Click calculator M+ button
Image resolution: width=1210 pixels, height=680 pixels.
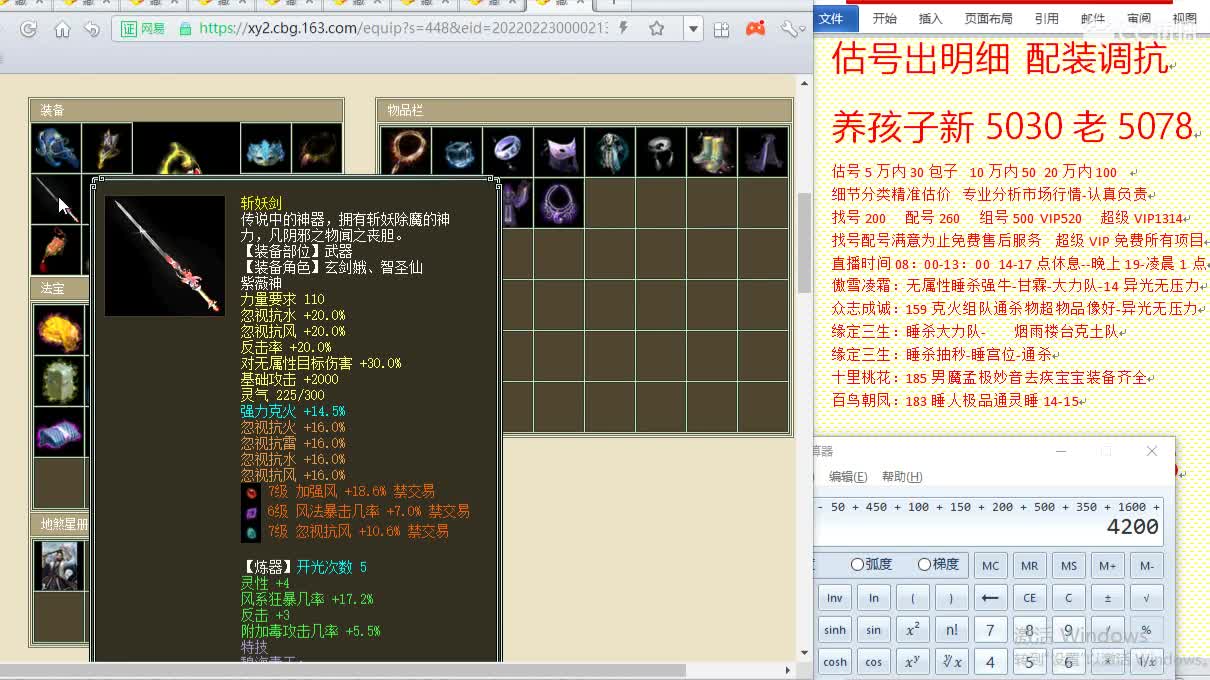[x=1107, y=565]
